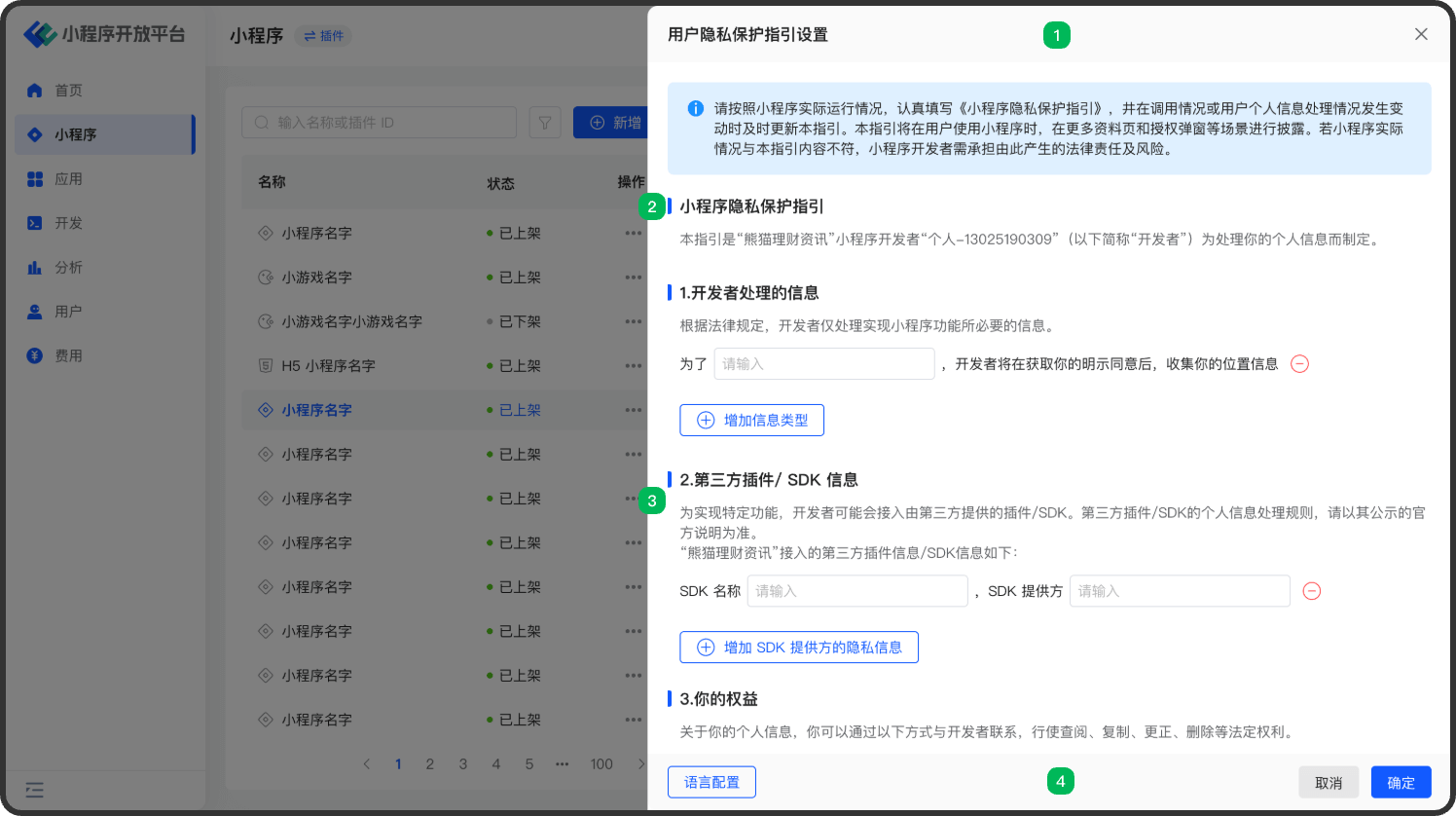Viewport: 1456px width, 816px height.
Task: Open 应用 section in sidebar
Action: [x=68, y=179]
